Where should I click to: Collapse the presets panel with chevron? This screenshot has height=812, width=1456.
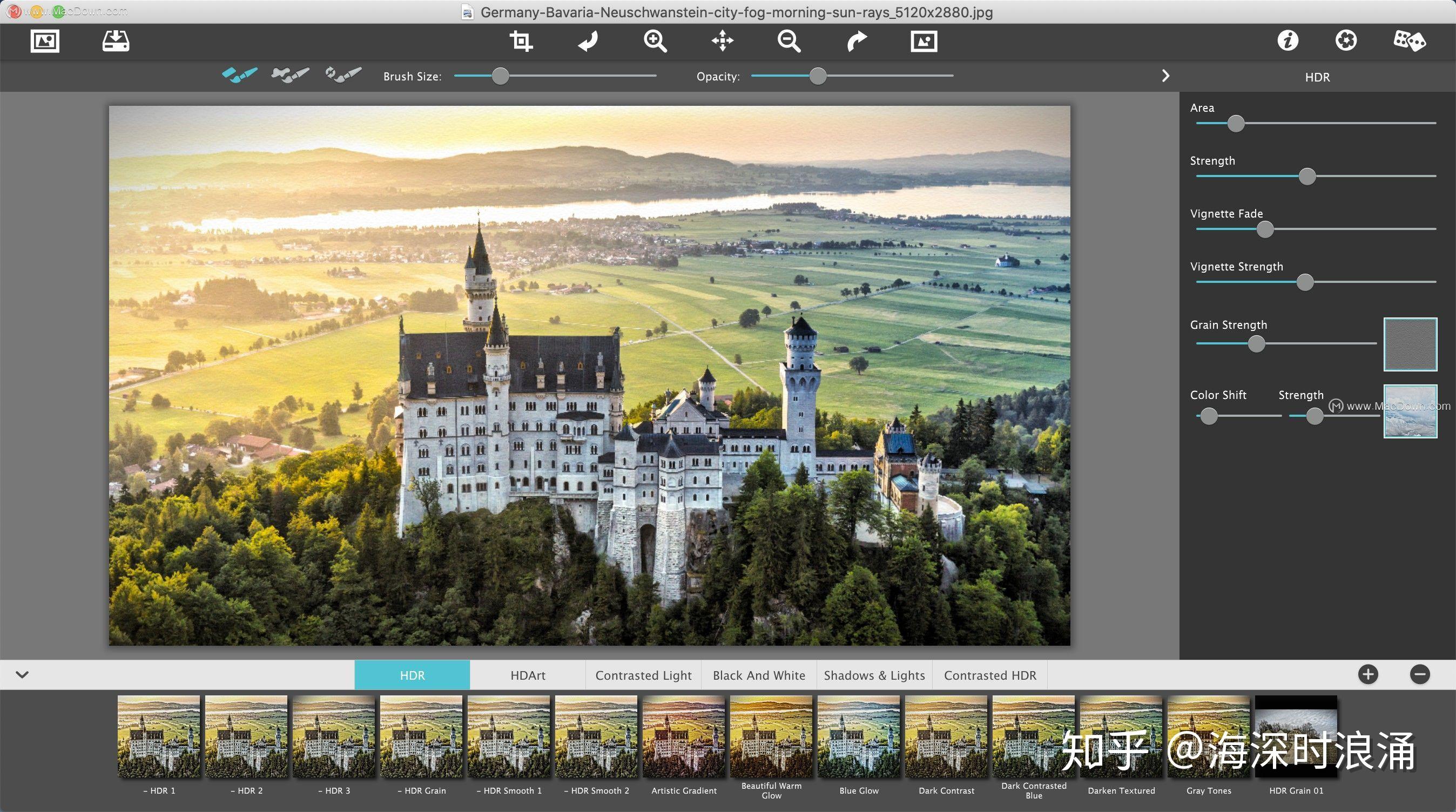[22, 674]
